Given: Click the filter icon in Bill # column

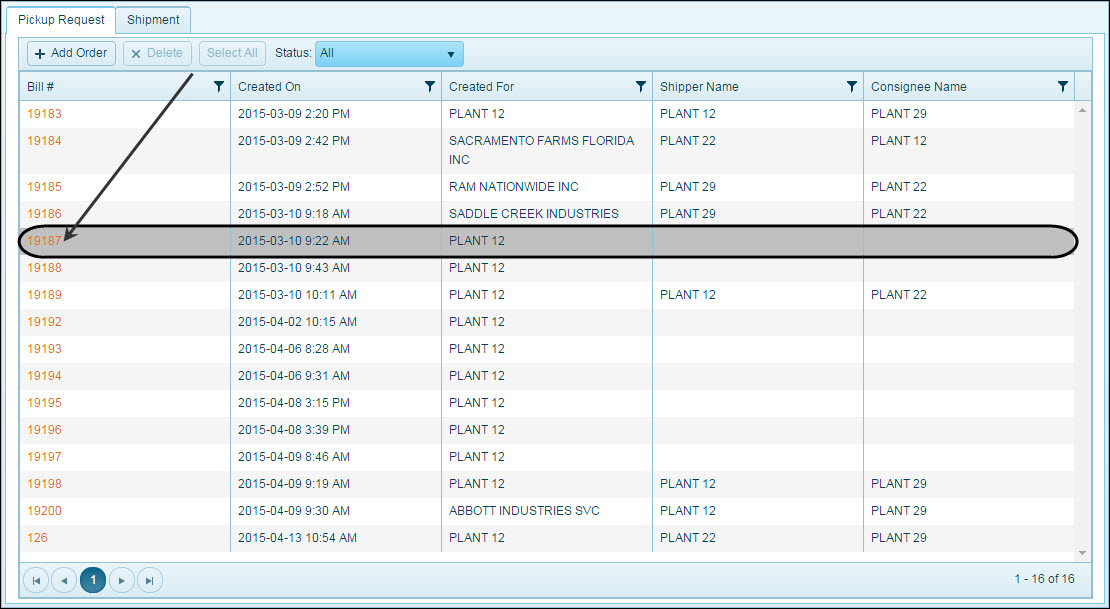Looking at the screenshot, I should click(219, 87).
